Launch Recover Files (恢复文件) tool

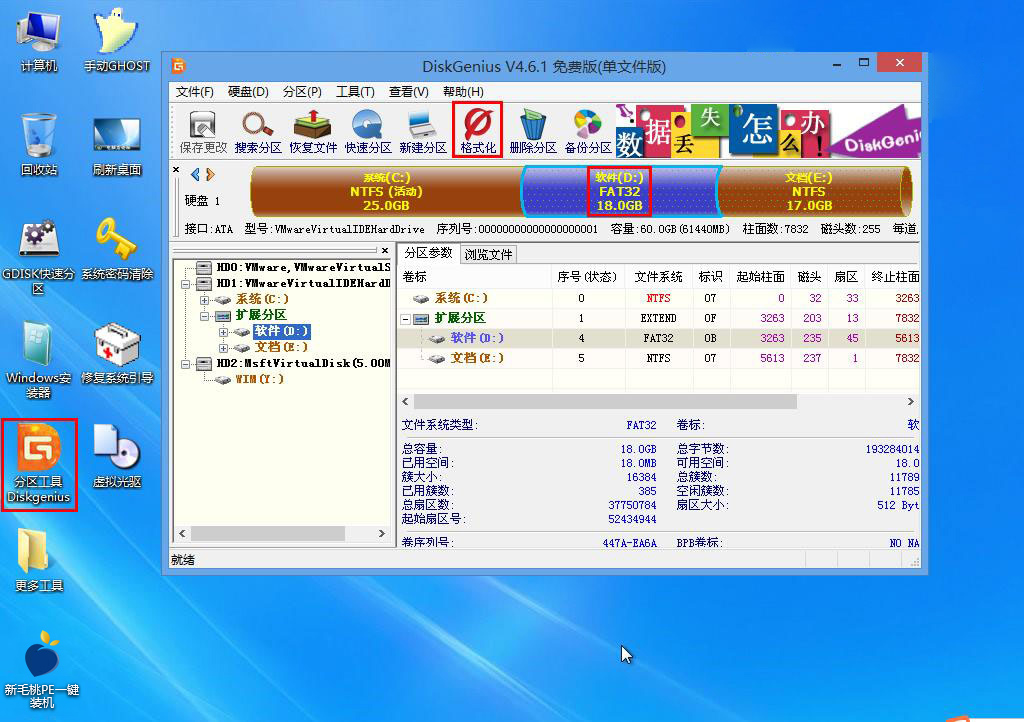(x=313, y=132)
